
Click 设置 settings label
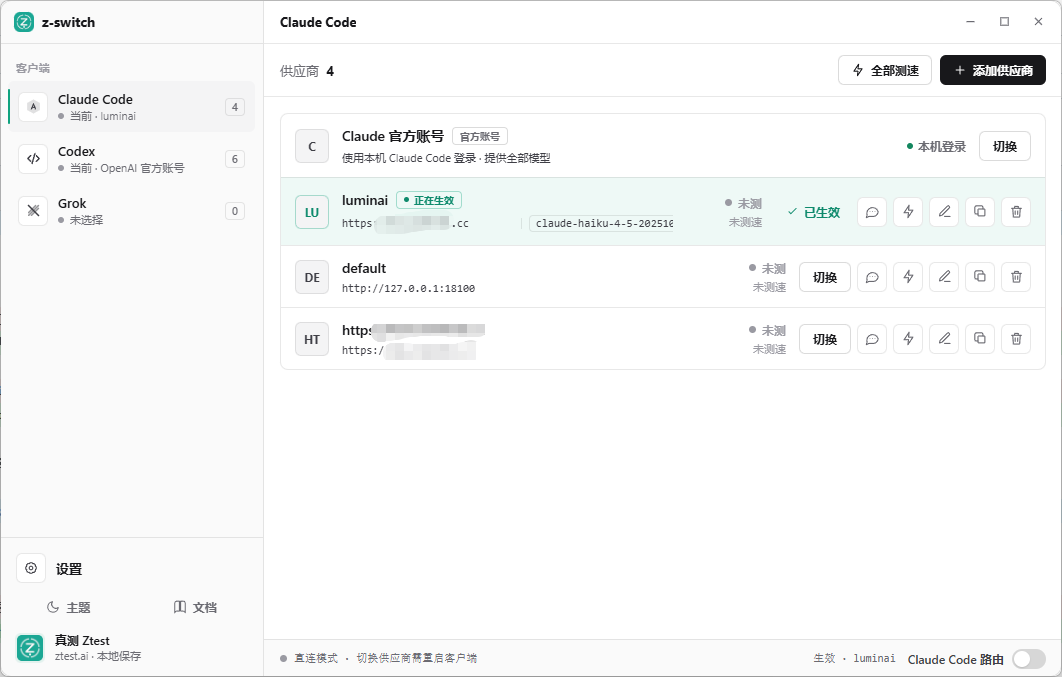[x=68, y=569]
